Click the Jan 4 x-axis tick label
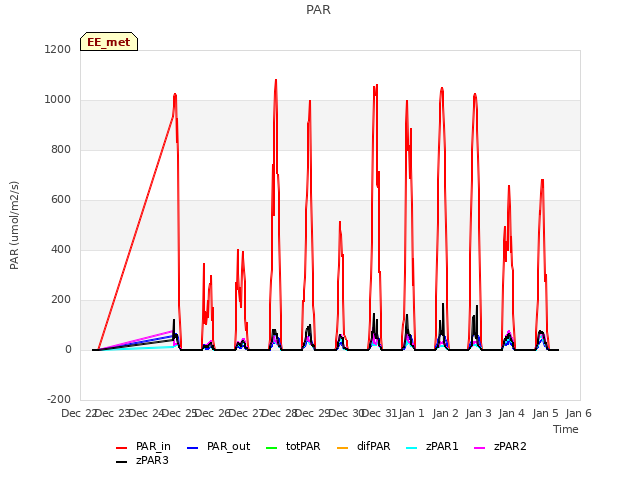640x480 pixels. (x=511, y=413)
